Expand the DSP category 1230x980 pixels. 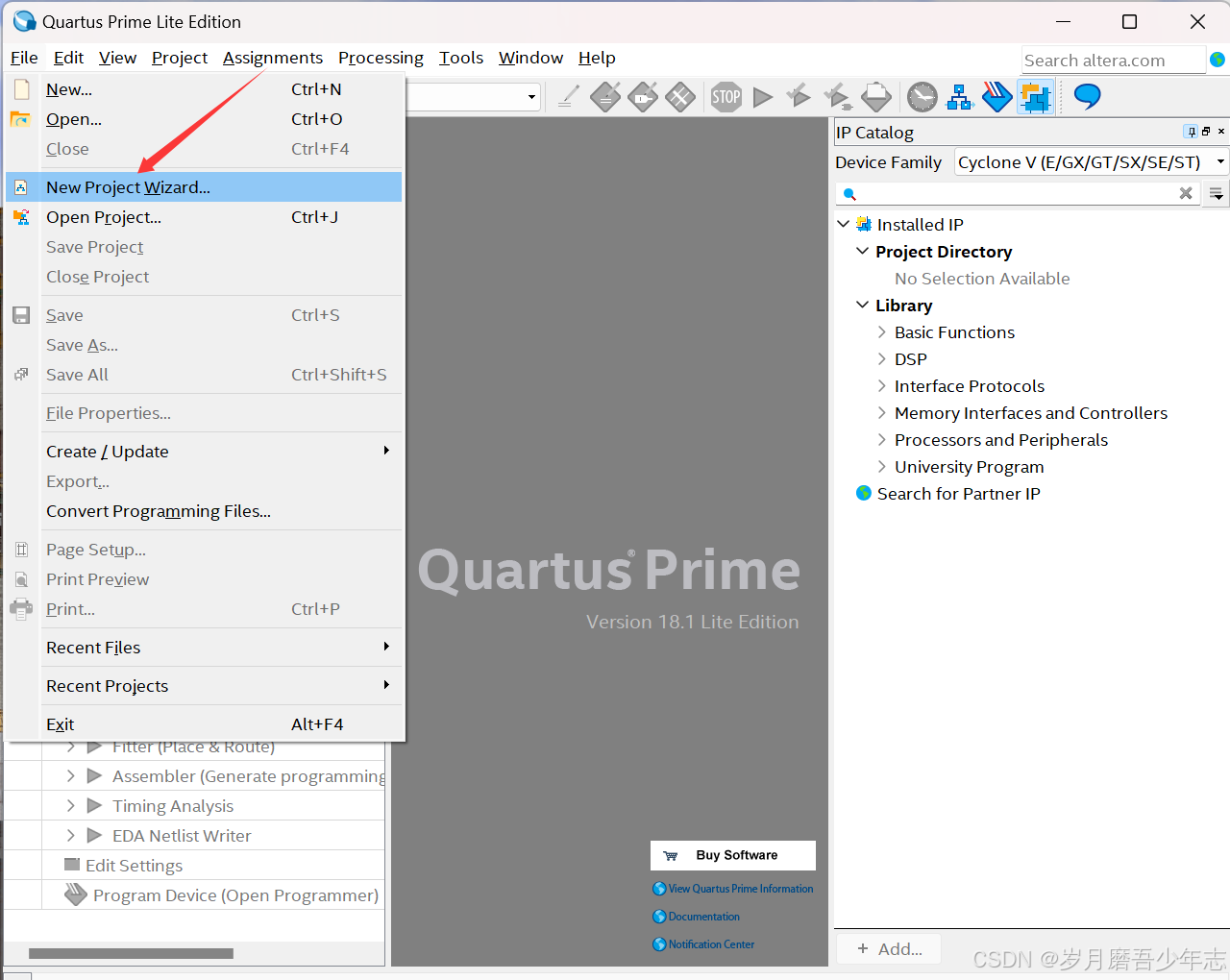click(882, 358)
